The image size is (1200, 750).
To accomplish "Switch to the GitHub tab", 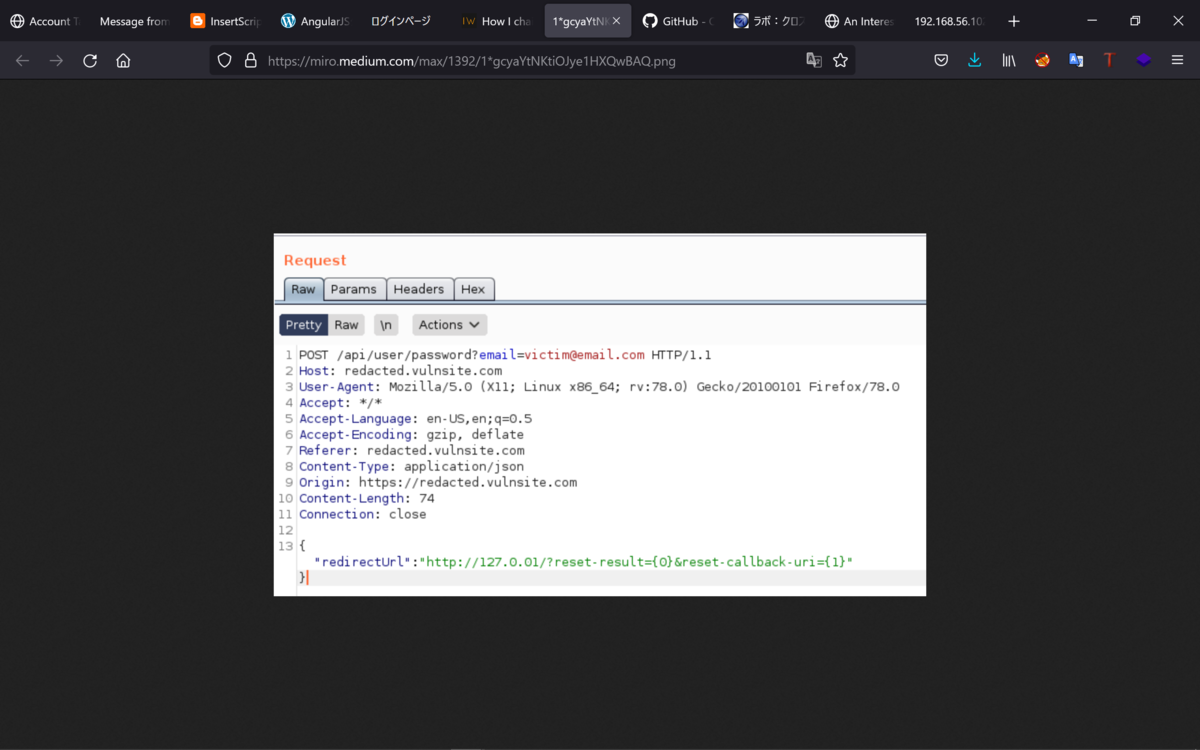I will [x=678, y=21].
